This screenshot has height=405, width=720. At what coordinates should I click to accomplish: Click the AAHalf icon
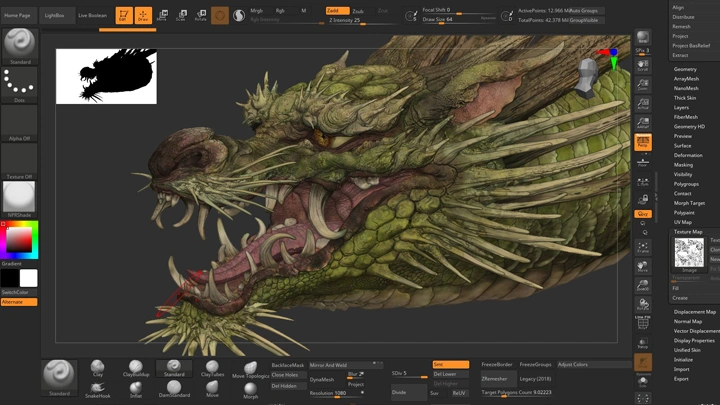pos(643,123)
